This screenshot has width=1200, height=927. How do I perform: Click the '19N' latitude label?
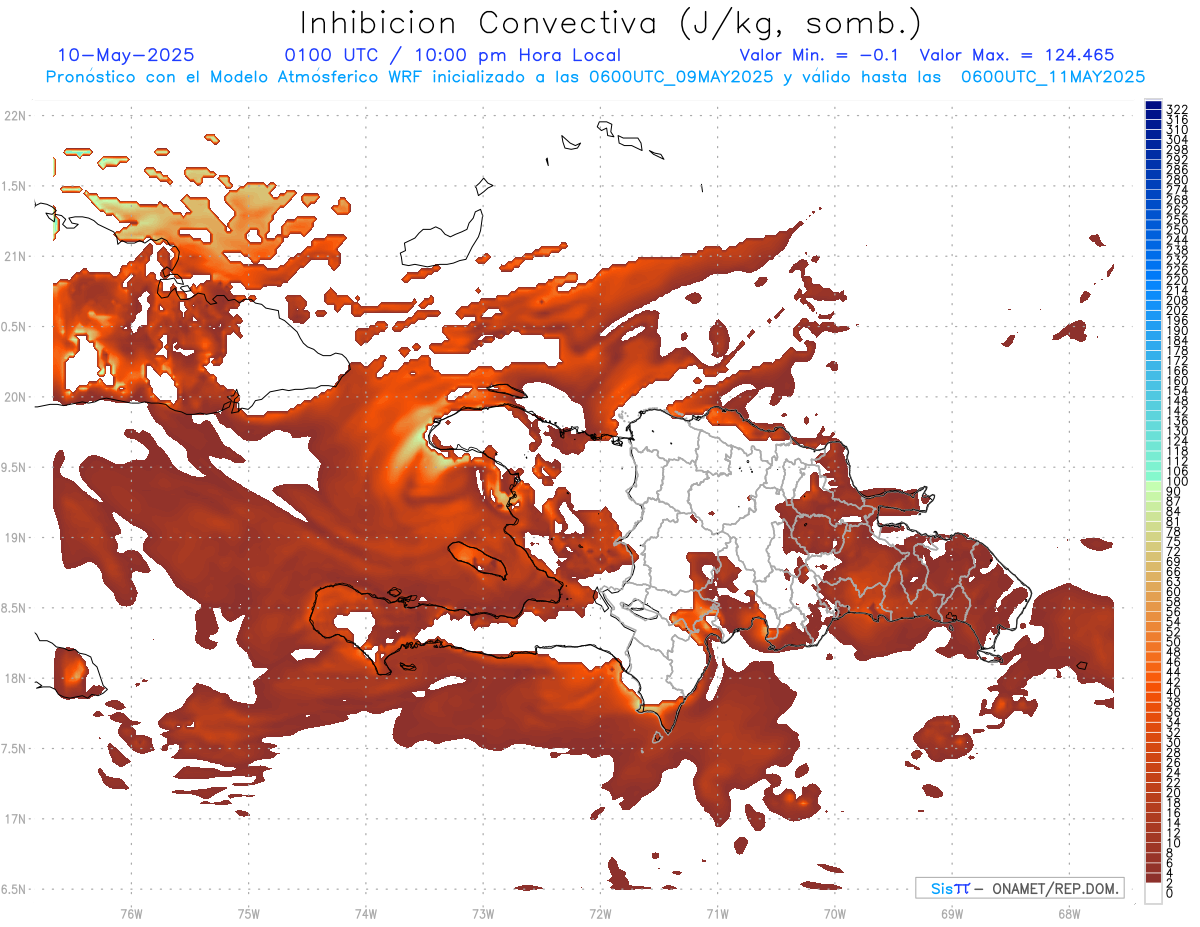click(x=15, y=538)
